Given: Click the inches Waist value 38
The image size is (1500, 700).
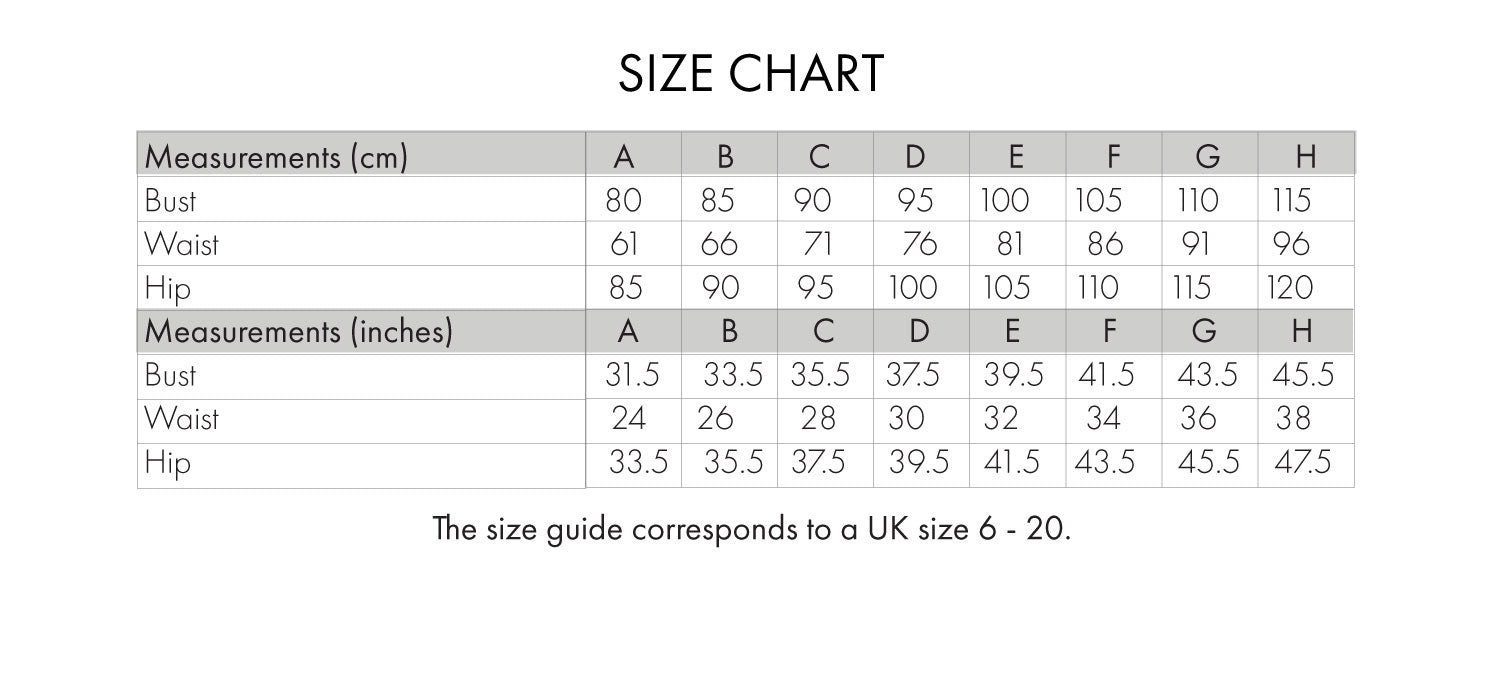Looking at the screenshot, I should point(1292,418).
